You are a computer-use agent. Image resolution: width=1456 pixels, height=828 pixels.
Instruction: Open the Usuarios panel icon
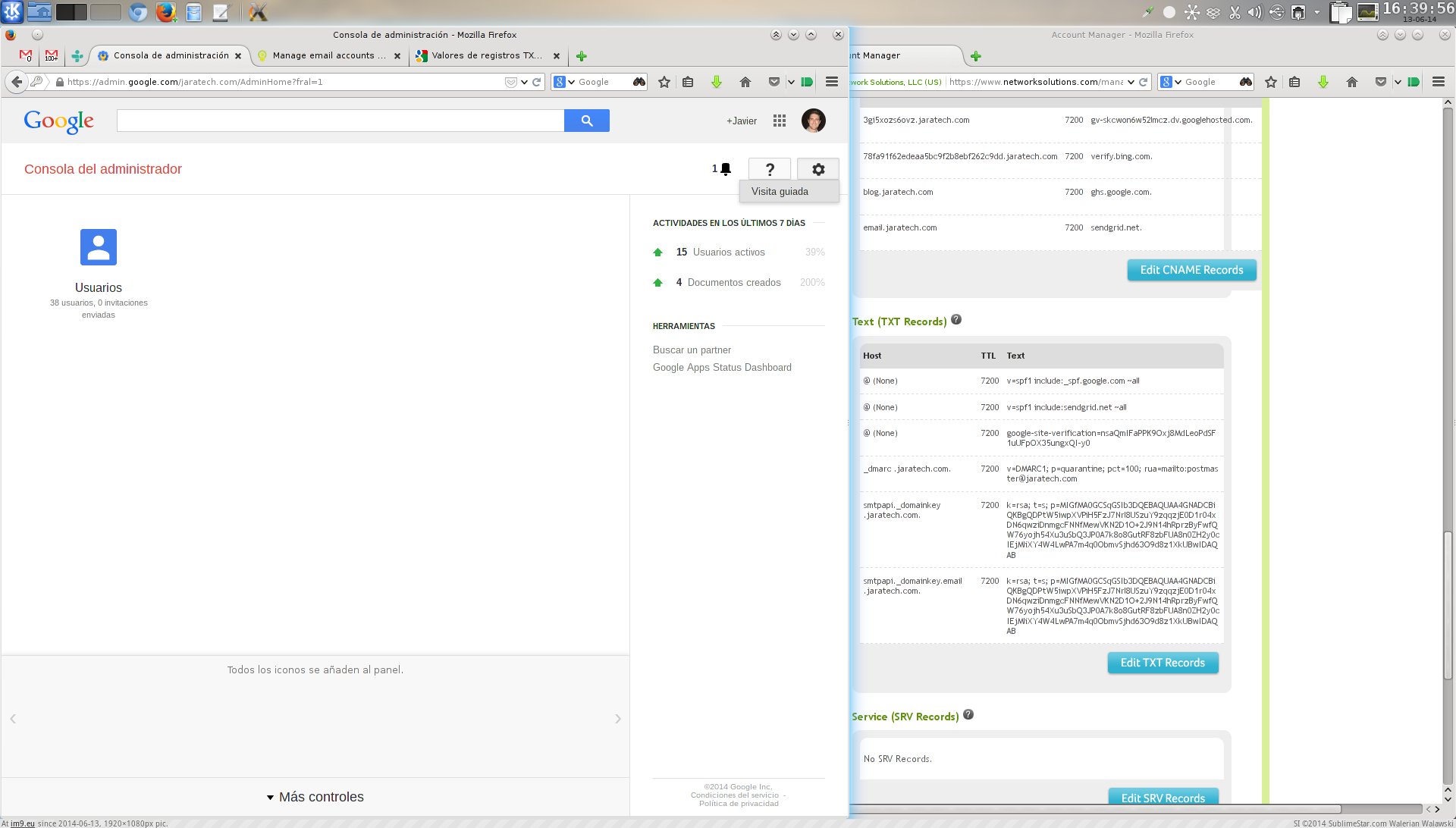[99, 247]
